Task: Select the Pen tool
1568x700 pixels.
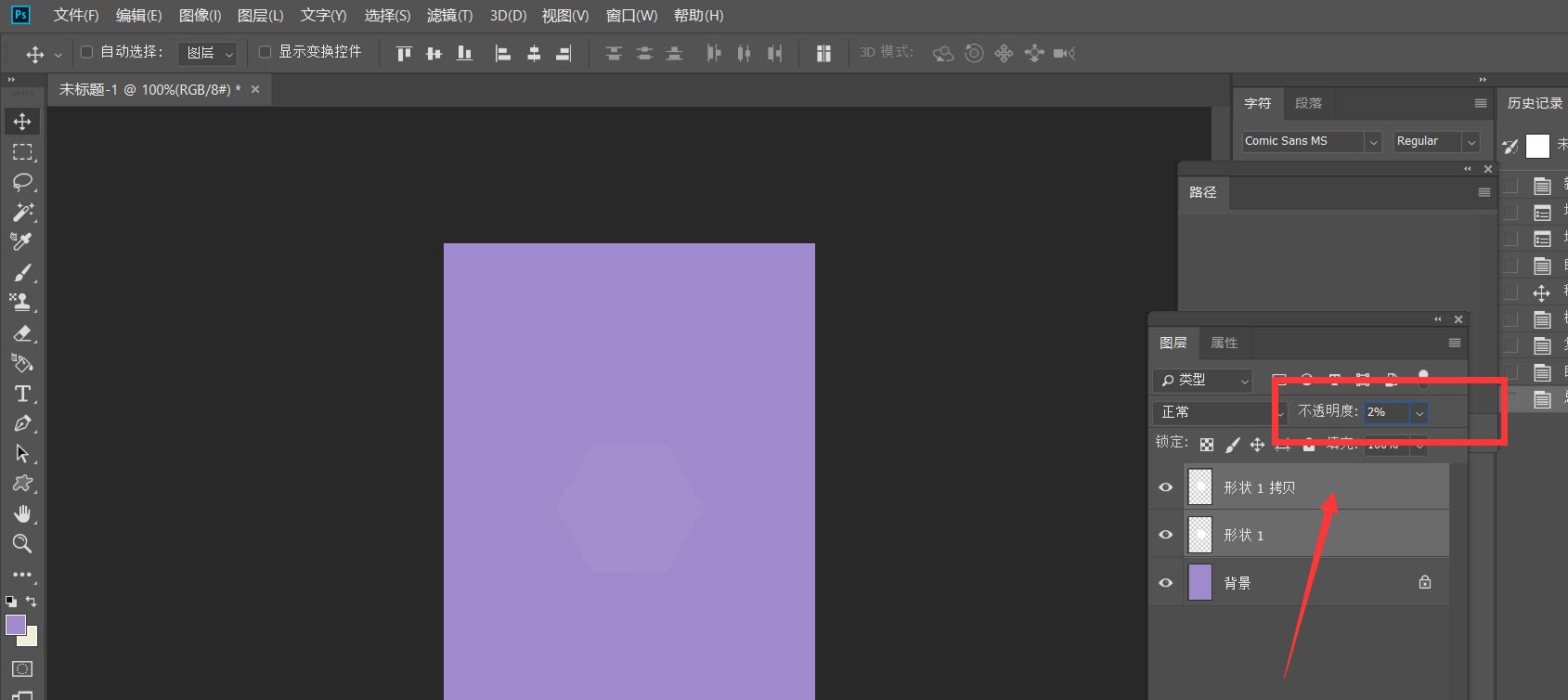Action: pos(22,423)
